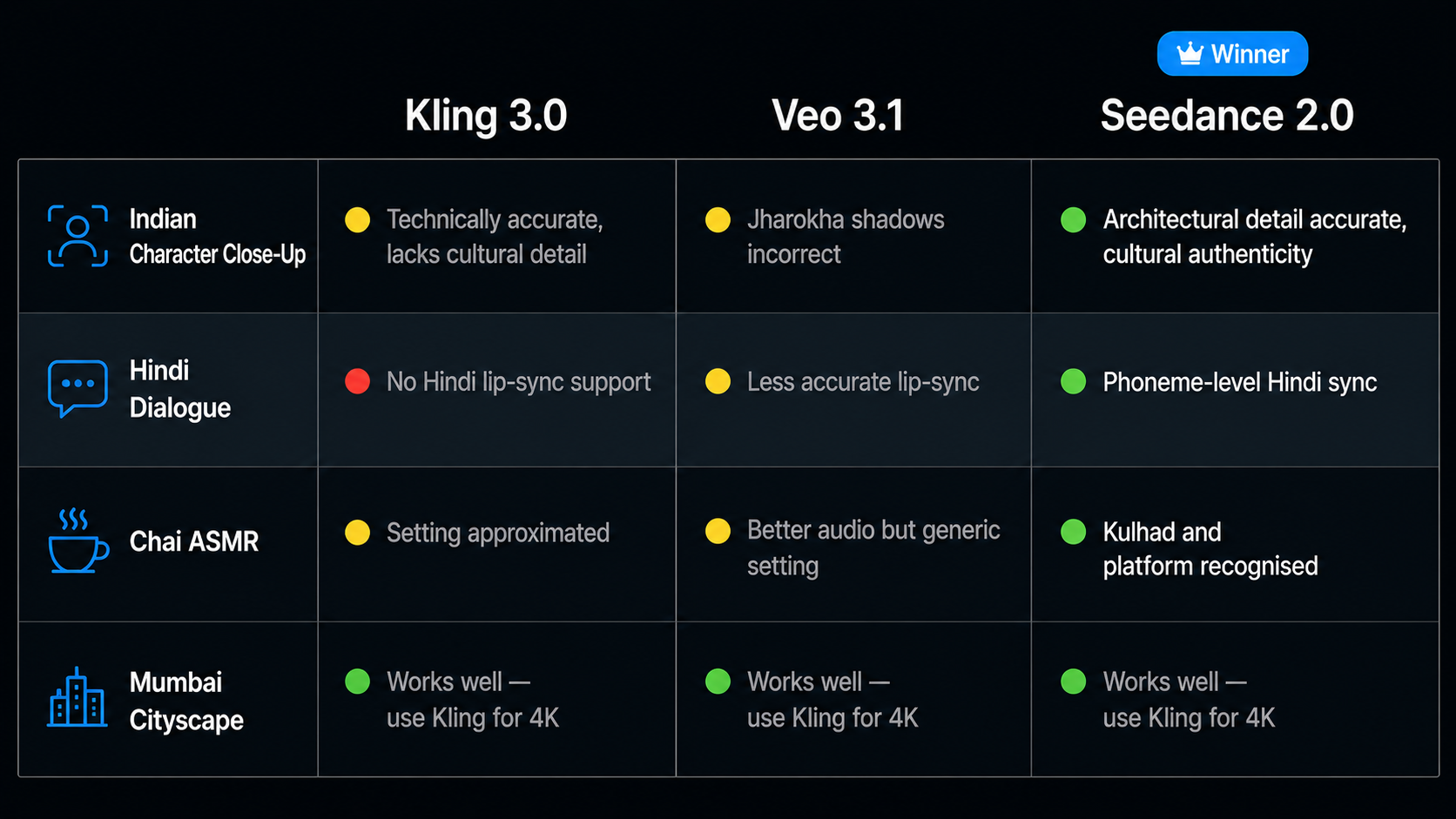The height and width of the screenshot is (819, 1456).
Task: Click the yellow dot beside Jharokha shadows incorrect
Action: pyautogui.click(x=718, y=220)
